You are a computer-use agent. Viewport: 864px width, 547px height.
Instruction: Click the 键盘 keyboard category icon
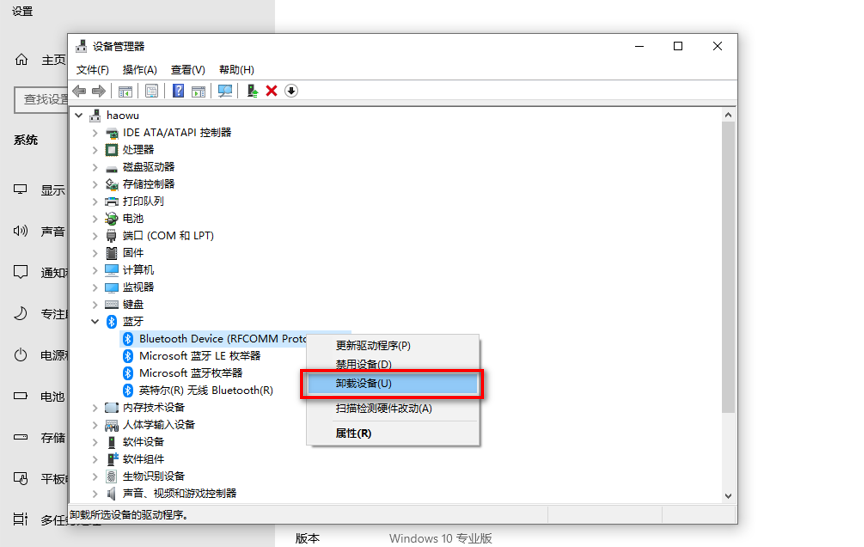[111, 305]
